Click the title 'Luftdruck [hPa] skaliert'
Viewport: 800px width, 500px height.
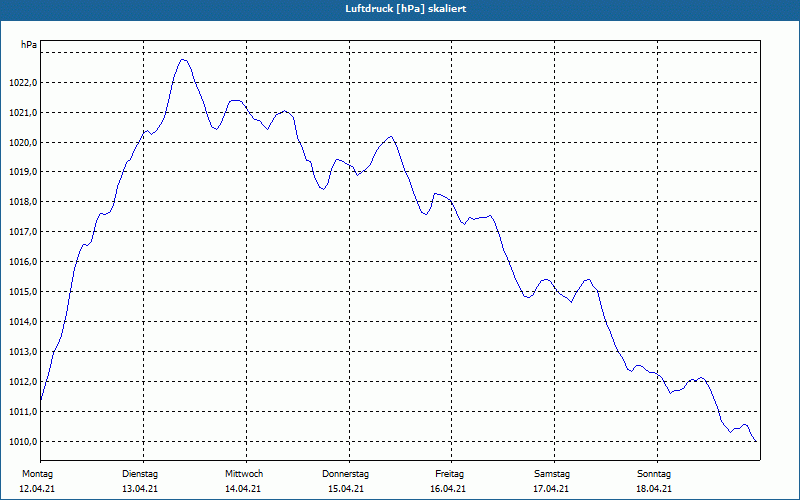406,9
